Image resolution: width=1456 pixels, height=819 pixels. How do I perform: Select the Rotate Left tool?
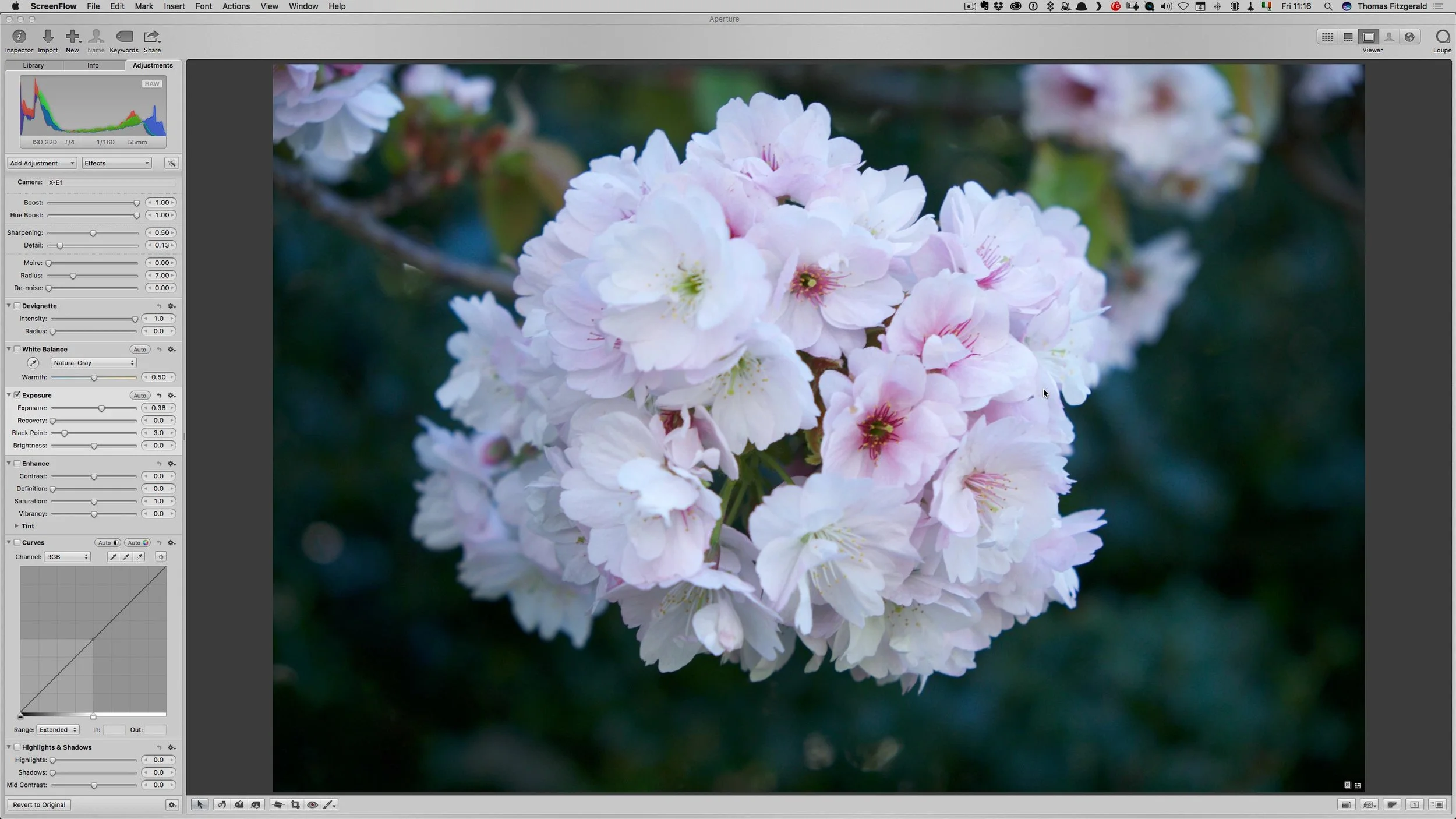coord(221,804)
